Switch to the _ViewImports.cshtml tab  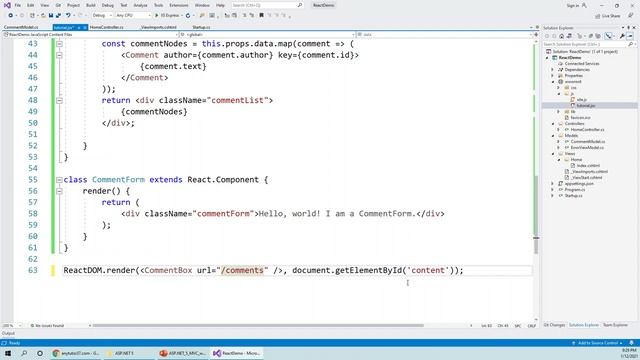pyautogui.click(x=158, y=27)
